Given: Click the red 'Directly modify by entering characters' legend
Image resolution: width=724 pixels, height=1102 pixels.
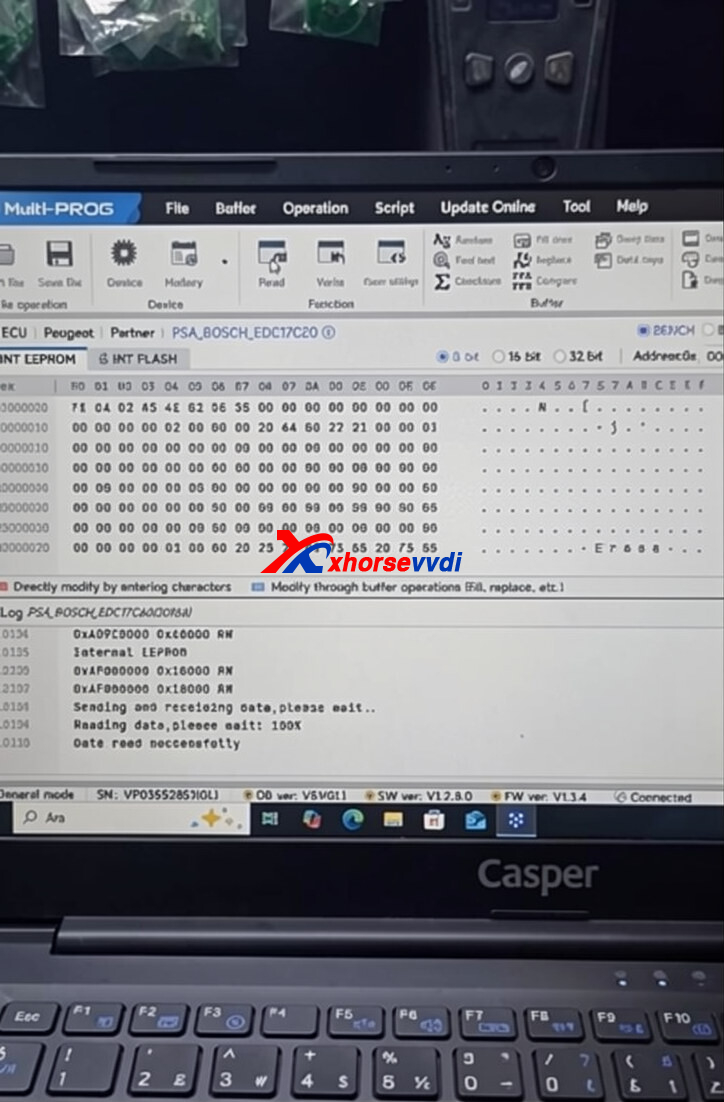Looking at the screenshot, I should click(115, 587).
